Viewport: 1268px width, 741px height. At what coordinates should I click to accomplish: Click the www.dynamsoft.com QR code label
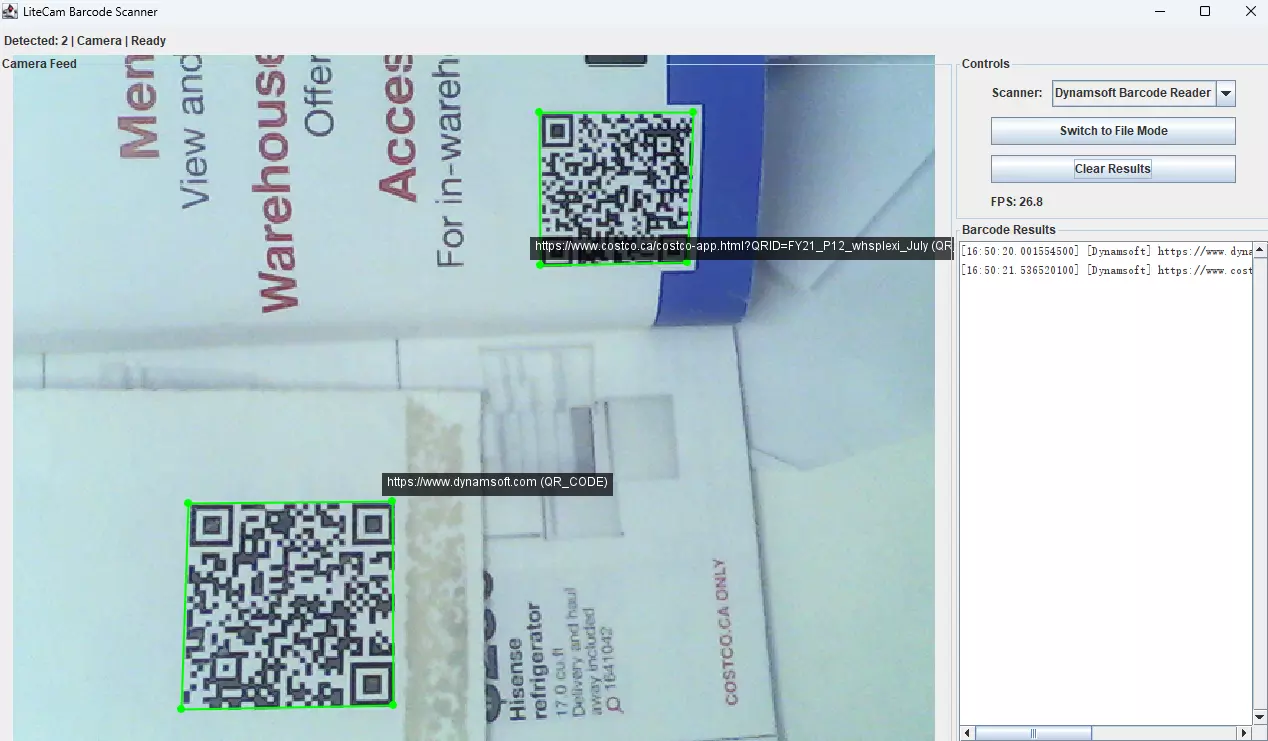(497, 482)
